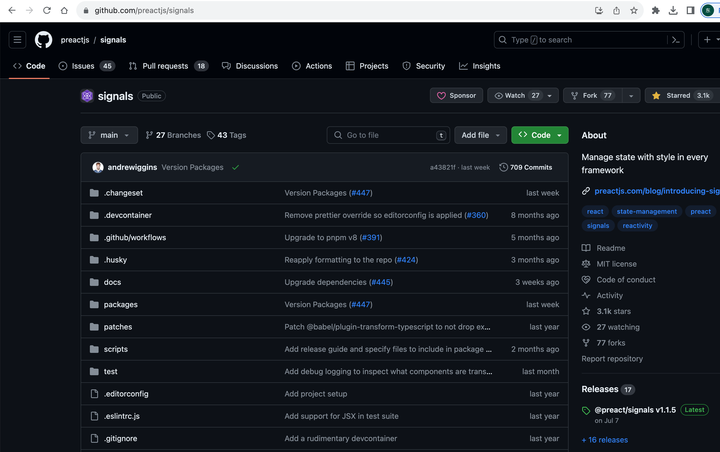
Task: View the + 16 releases link
Action: (x=605, y=440)
